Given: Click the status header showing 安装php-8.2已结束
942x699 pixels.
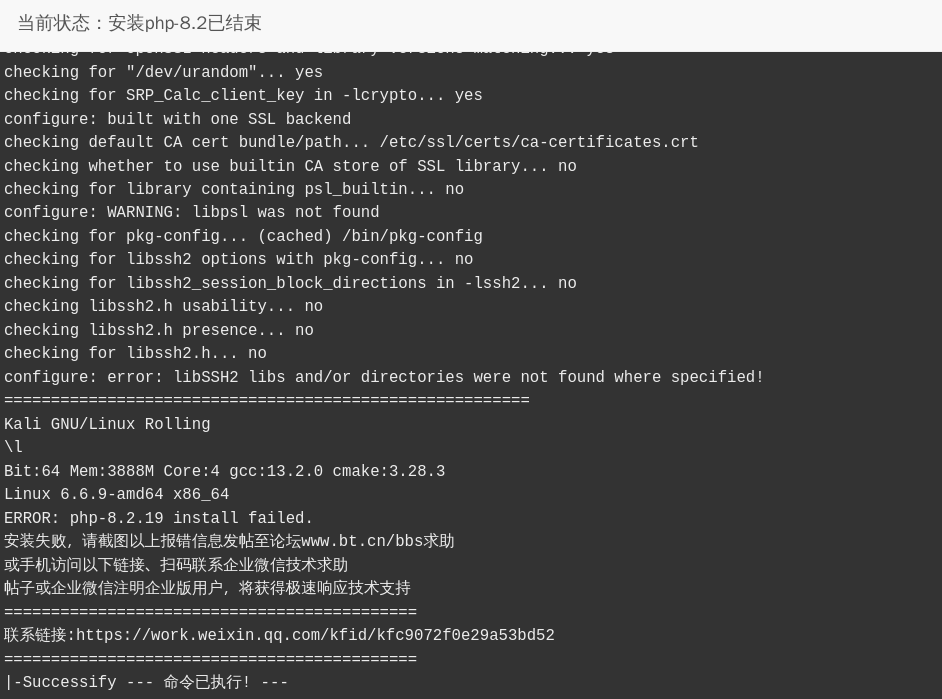Looking at the screenshot, I should pyautogui.click(x=139, y=23).
